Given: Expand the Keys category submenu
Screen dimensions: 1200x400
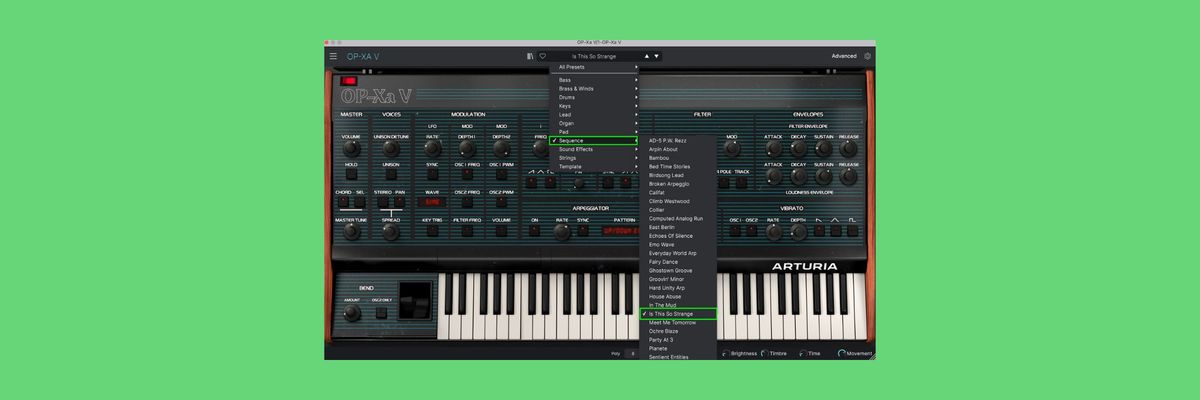Looking at the screenshot, I should [595, 106].
